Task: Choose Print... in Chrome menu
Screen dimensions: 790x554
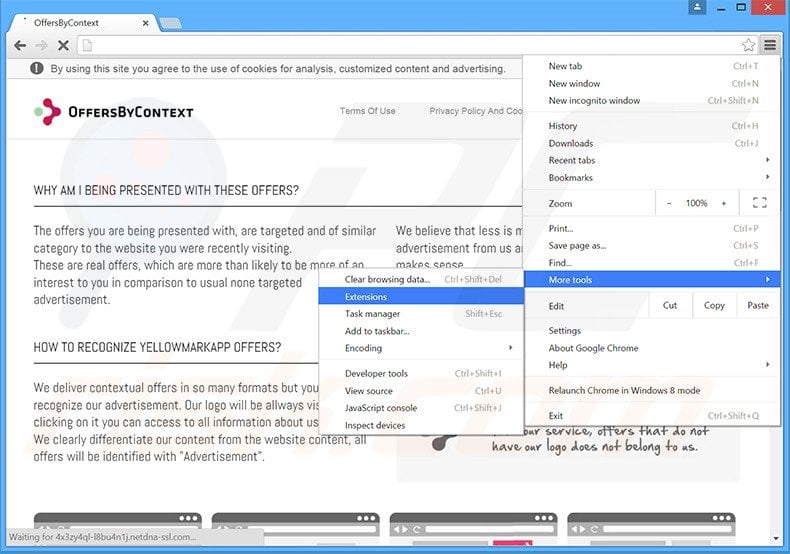Action: [x=652, y=229]
